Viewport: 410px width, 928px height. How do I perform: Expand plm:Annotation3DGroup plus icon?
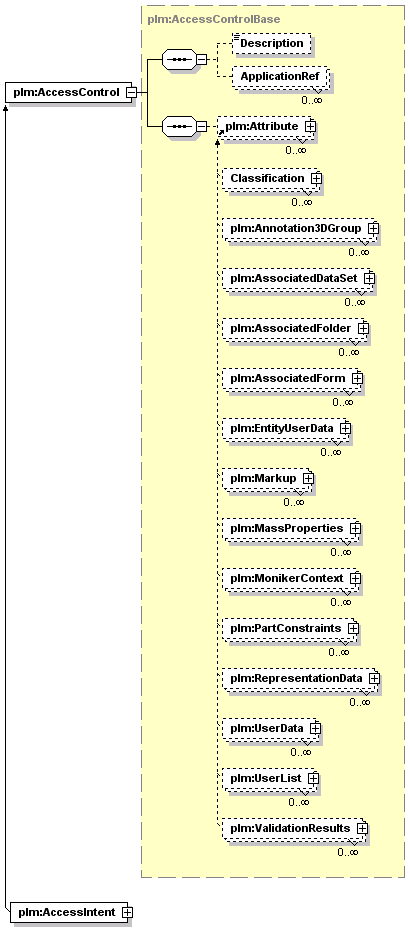coord(373,228)
